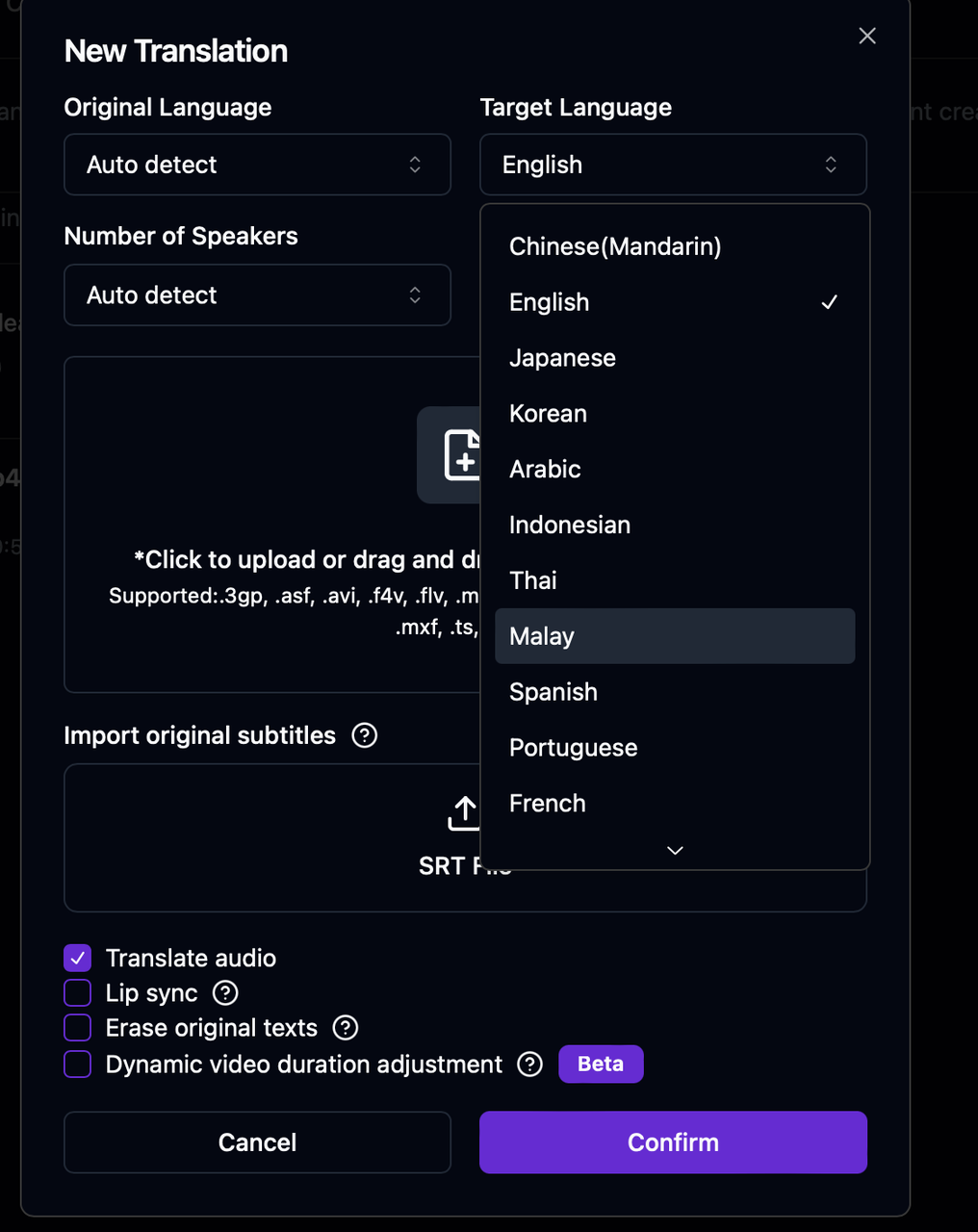Expand the Number of Speakers dropdown

(257, 295)
